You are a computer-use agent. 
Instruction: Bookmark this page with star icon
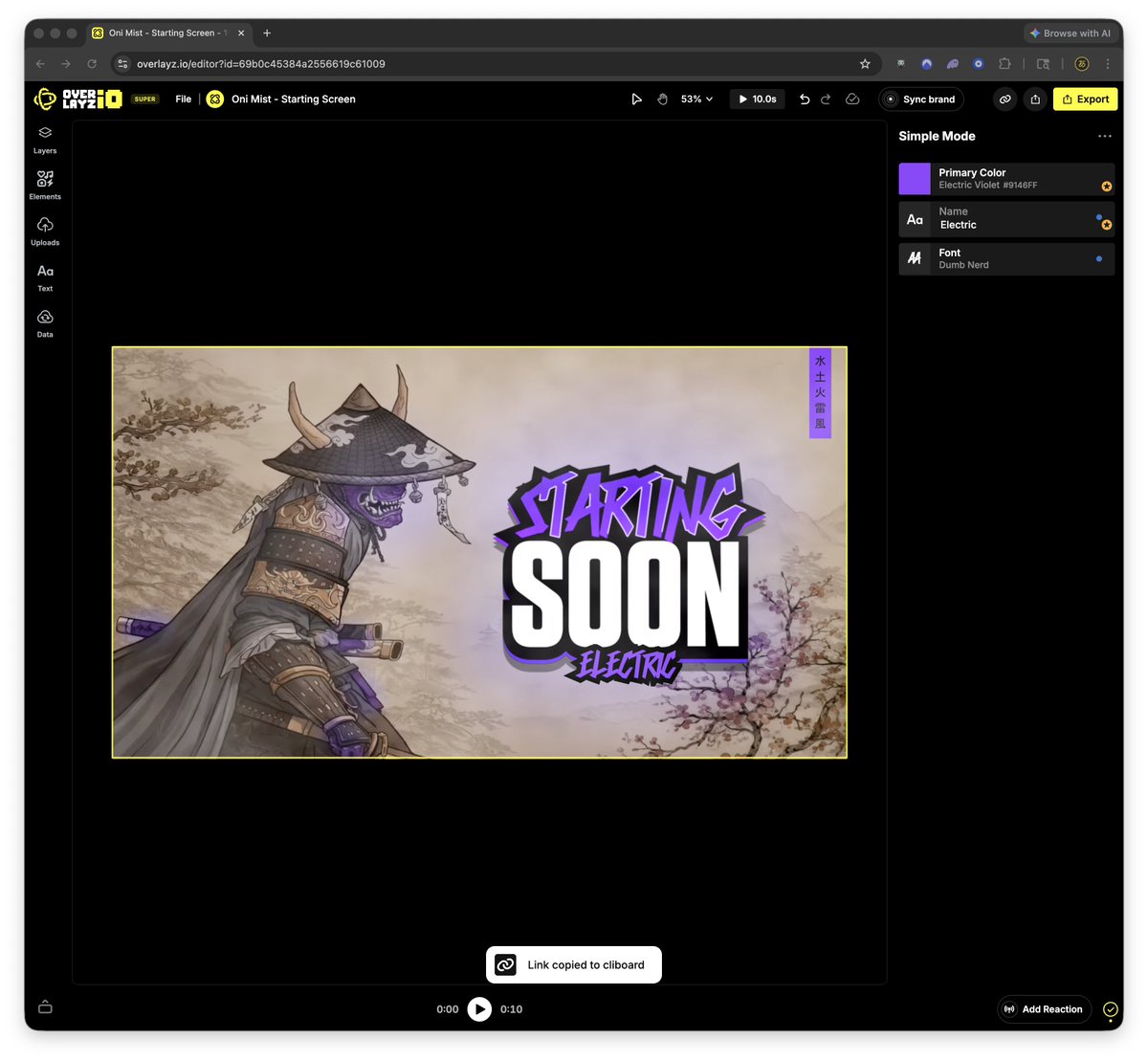pos(865,64)
